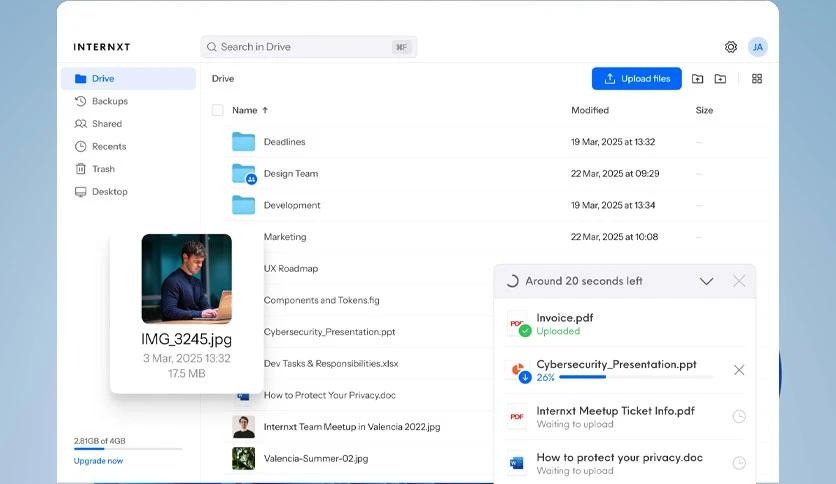Click the Development folder name
Image resolution: width=836 pixels, height=484 pixels.
tap(292, 205)
